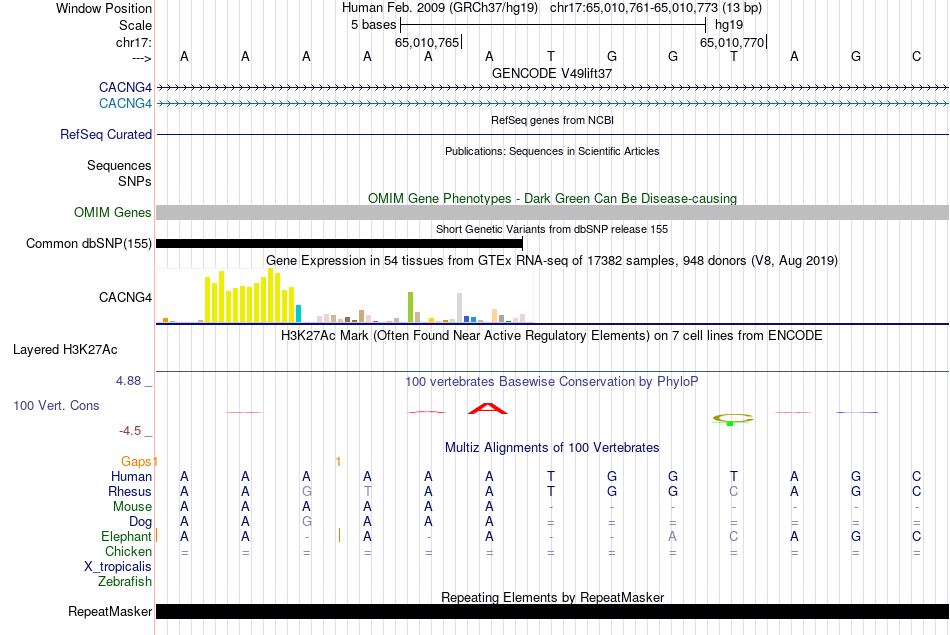Click the tallest yellow bar in GTEx chart

pyautogui.click(x=271, y=295)
